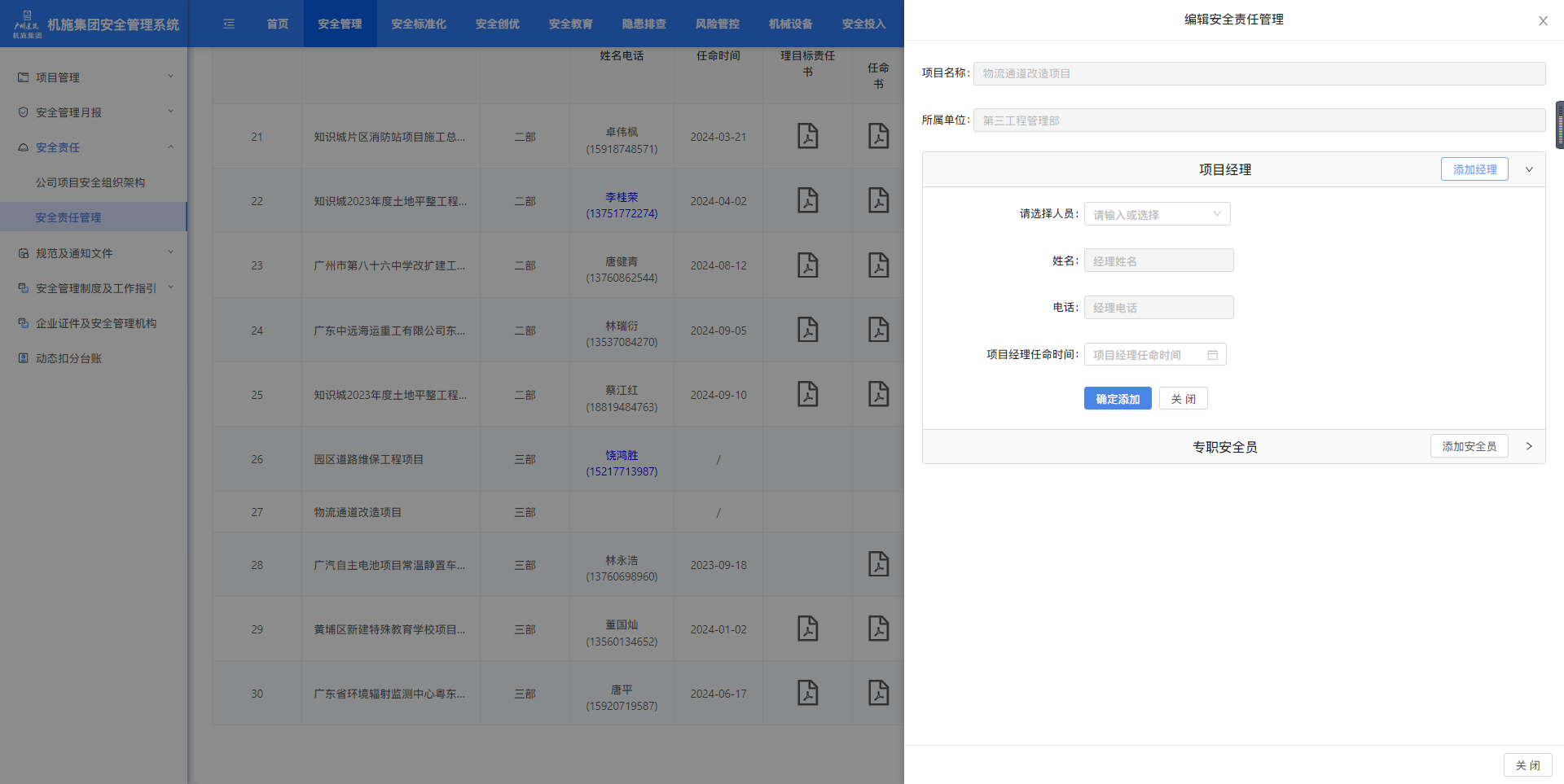
Task: Expand 项目管理 sidebar menu
Action: 94,77
